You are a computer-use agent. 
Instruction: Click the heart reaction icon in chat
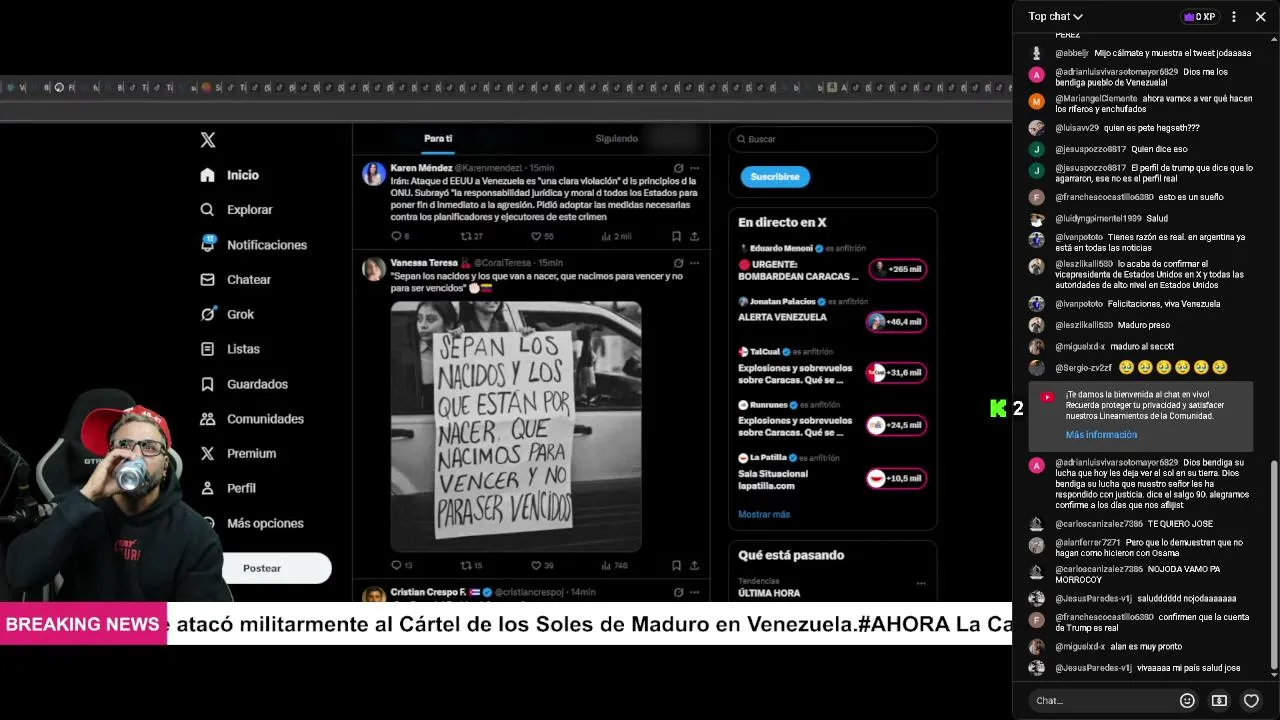(x=1251, y=701)
